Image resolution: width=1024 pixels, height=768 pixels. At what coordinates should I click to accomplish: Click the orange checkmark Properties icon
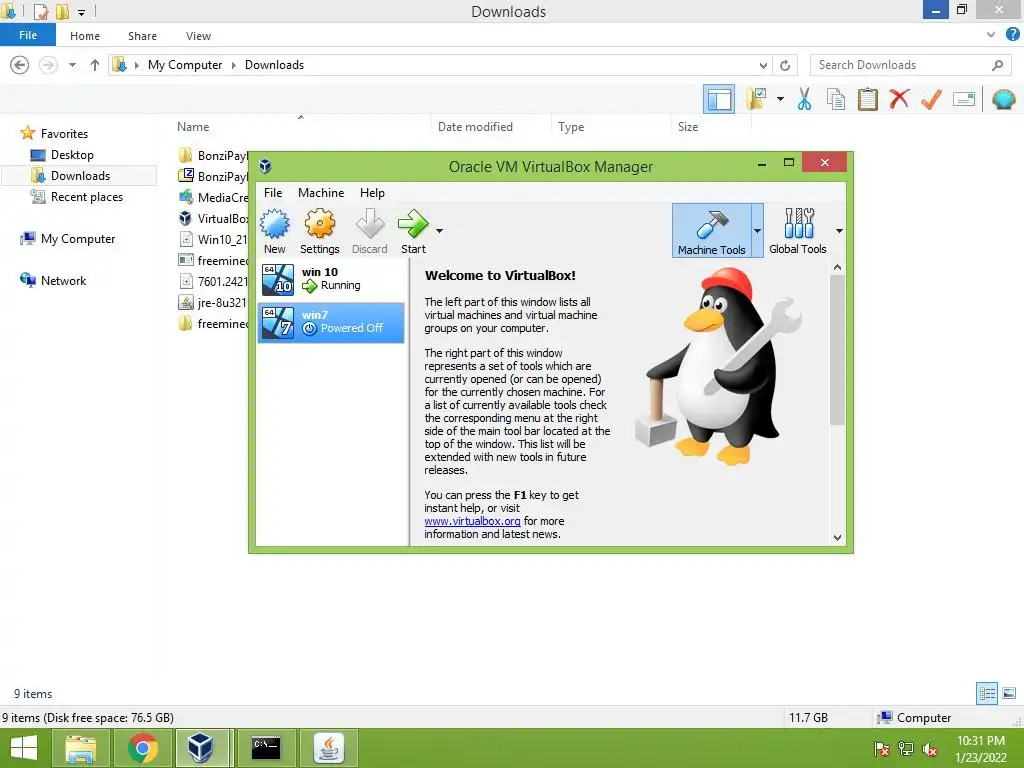(931, 99)
